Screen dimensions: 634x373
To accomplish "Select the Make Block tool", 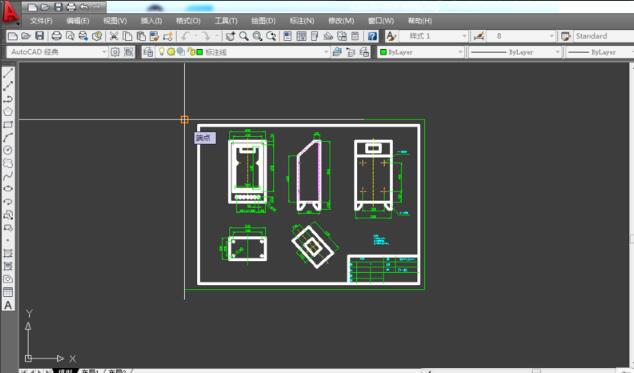I will [x=8, y=228].
